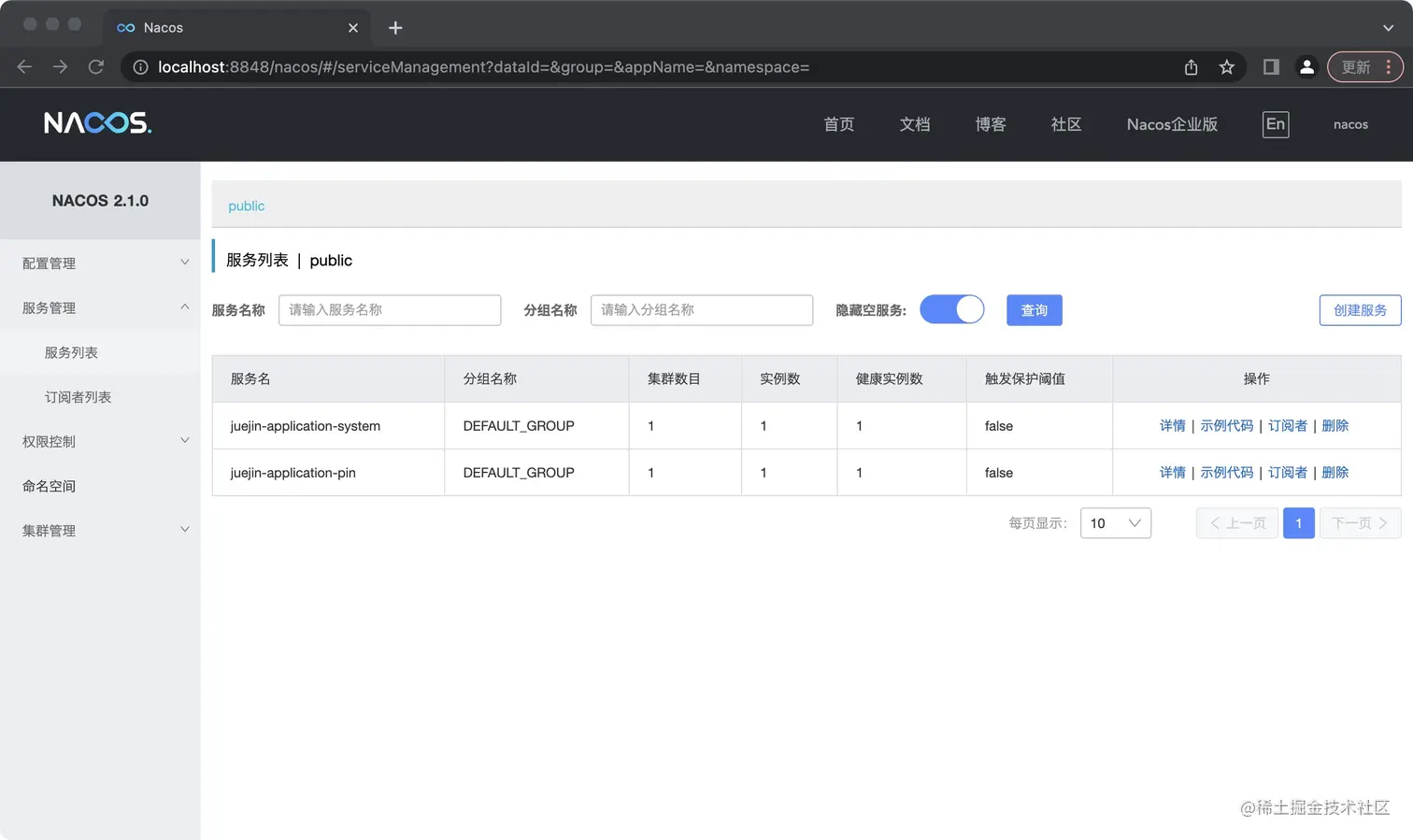Click the 创建服务 button
This screenshot has width=1413, height=840.
[x=1361, y=310]
